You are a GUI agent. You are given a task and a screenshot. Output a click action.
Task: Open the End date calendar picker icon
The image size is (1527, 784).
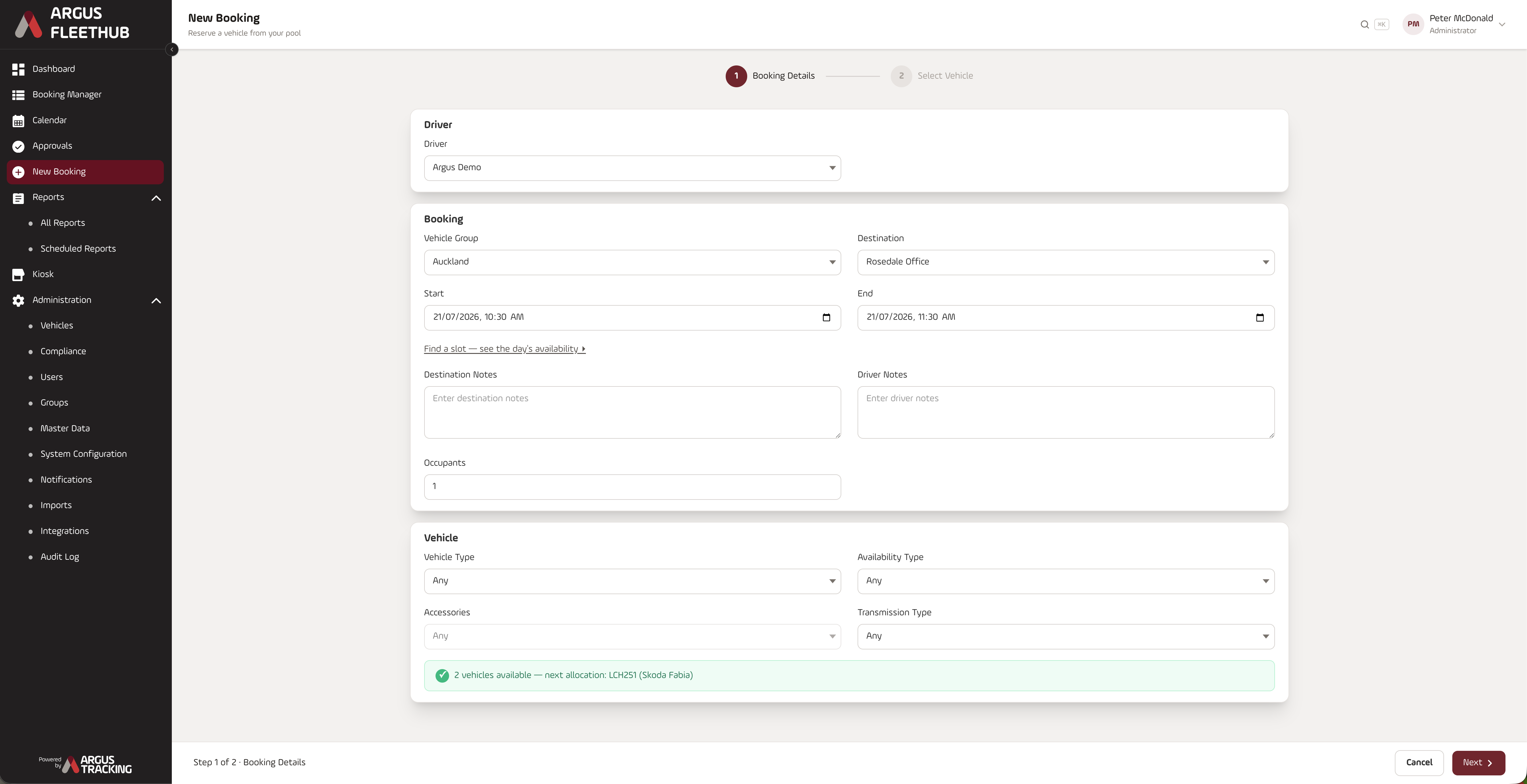tap(1260, 318)
